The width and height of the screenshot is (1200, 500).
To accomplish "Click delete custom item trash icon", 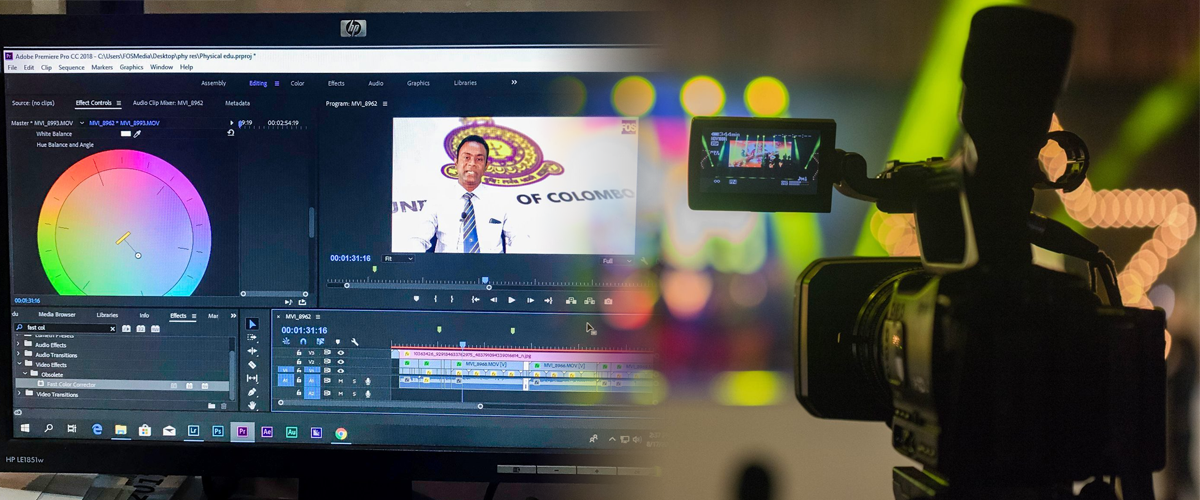I will pos(223,406).
